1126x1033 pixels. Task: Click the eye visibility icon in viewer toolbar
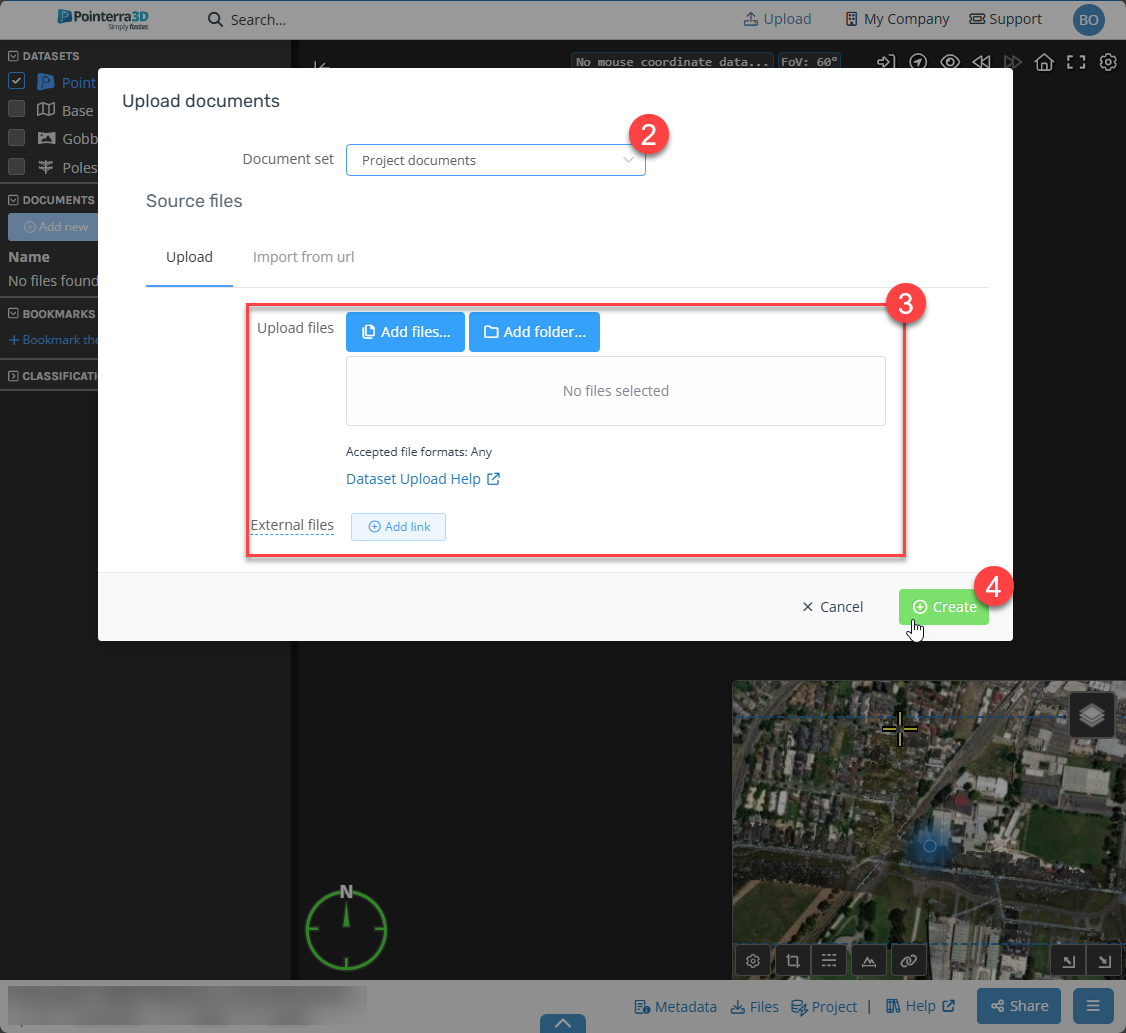point(950,62)
